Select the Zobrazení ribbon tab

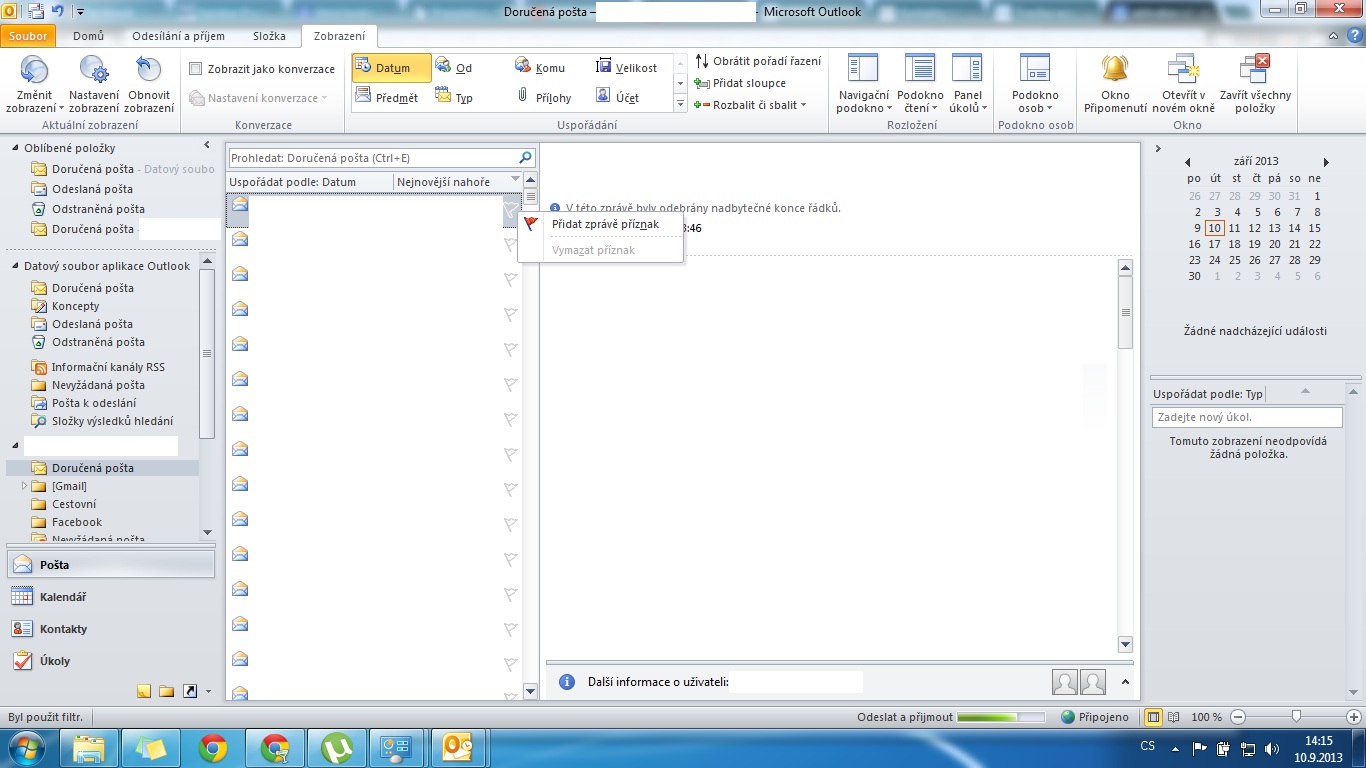tap(339, 36)
